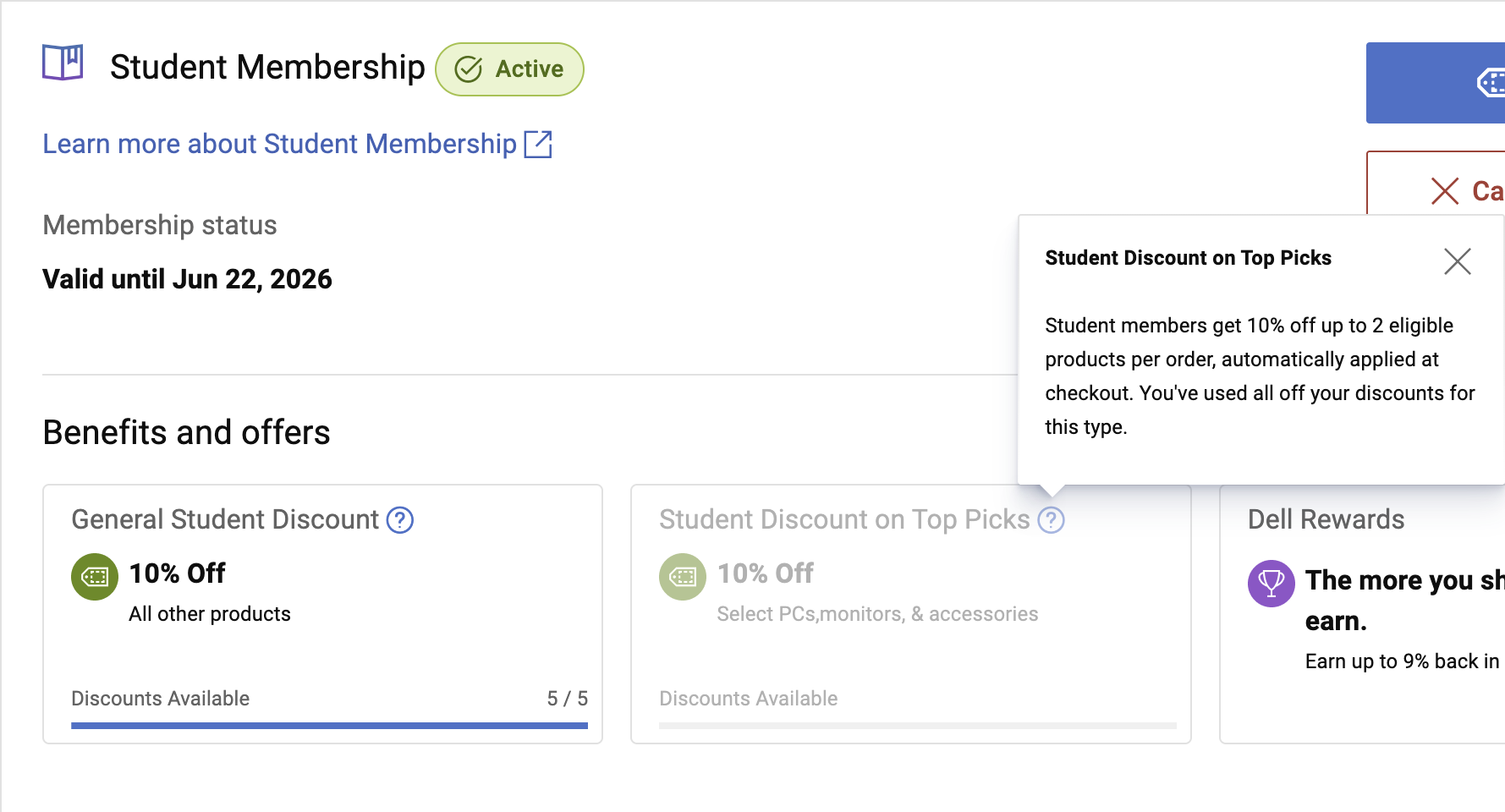Screen dimensions: 1505x812
Task: Click the green General Student Discount tag icon
Action: point(95,577)
